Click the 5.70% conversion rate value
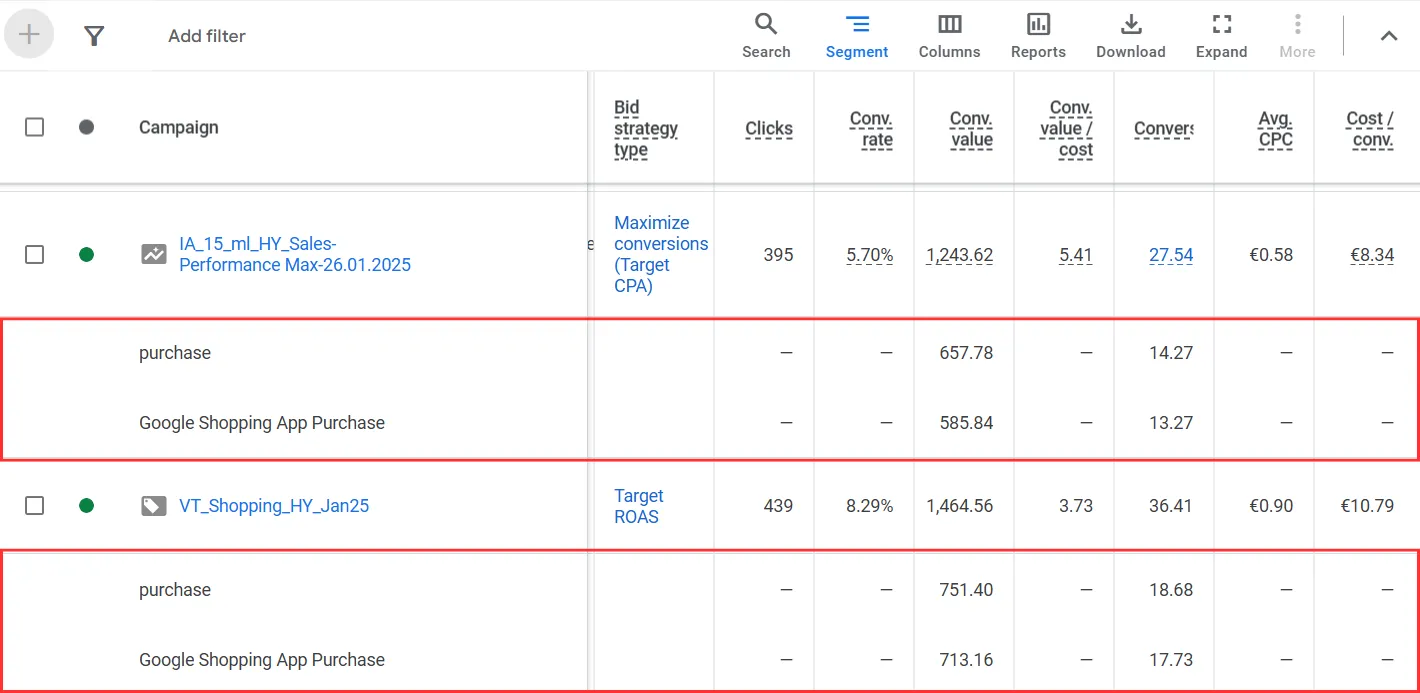 point(870,255)
